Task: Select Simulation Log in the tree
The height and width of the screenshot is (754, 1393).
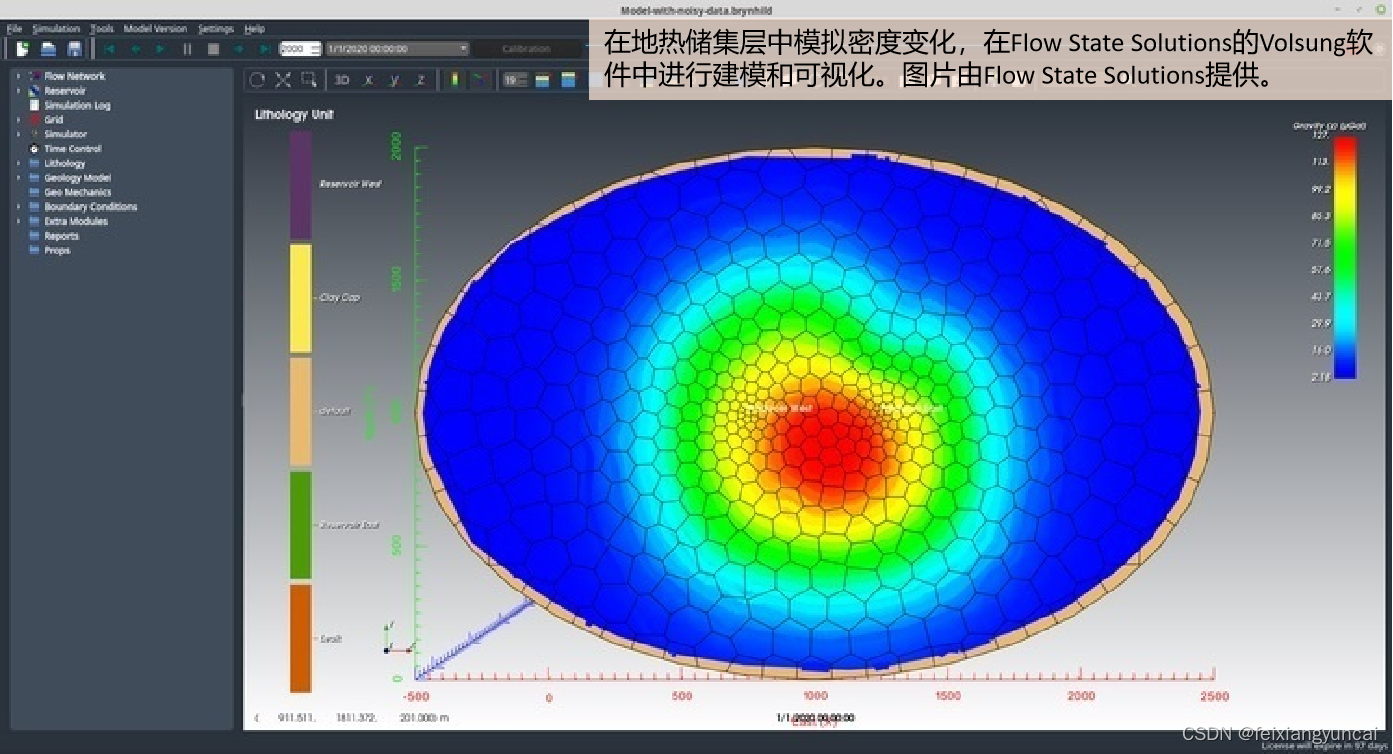Action: 77,105
